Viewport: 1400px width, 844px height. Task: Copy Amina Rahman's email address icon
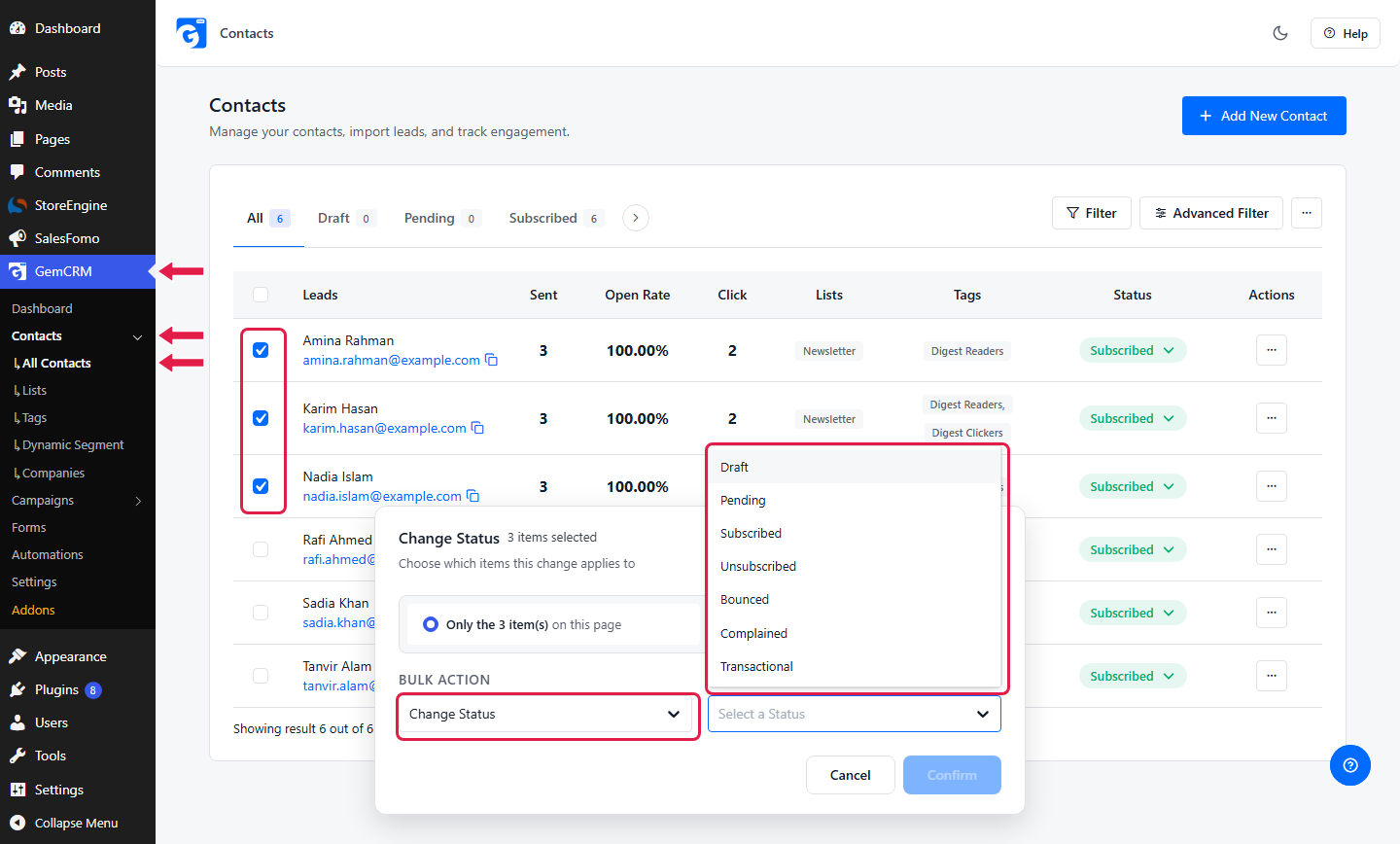(492, 360)
